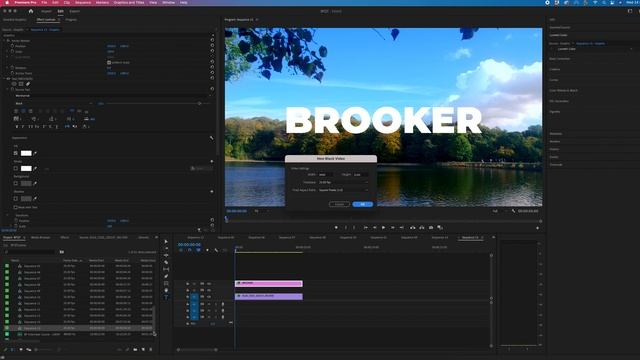The width and height of the screenshot is (640, 360).
Task: Open the Program Monitor button editor plus
Action: click(x=538, y=228)
